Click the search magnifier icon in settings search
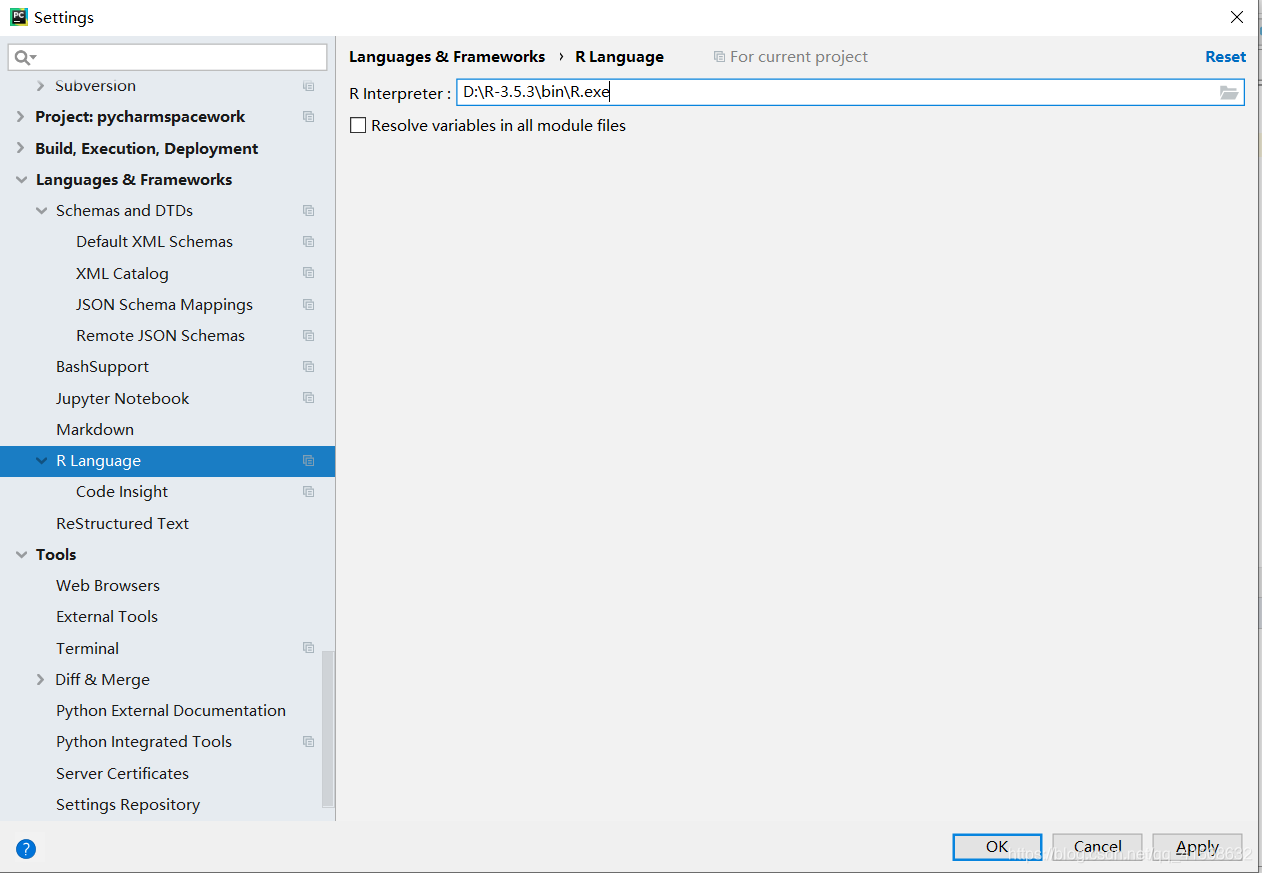 point(24,57)
